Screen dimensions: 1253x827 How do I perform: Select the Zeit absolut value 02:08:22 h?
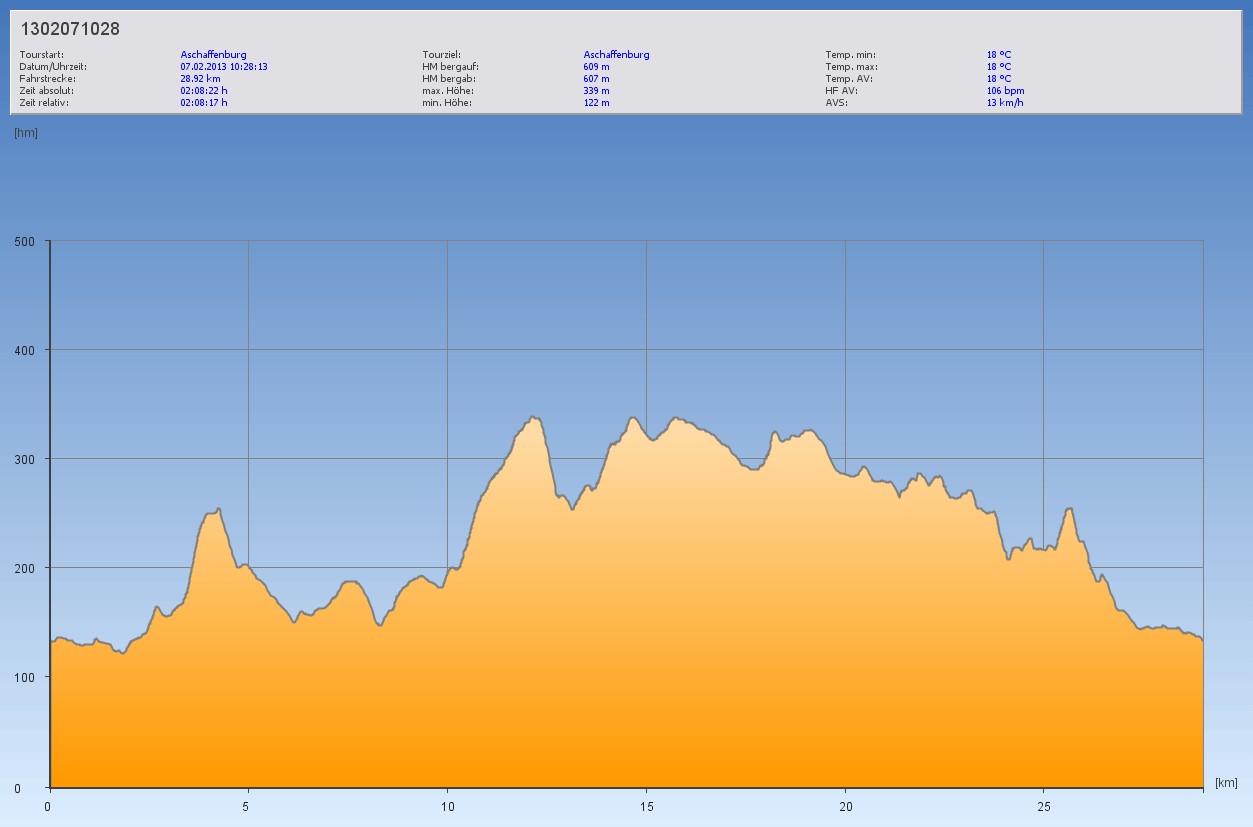(204, 90)
